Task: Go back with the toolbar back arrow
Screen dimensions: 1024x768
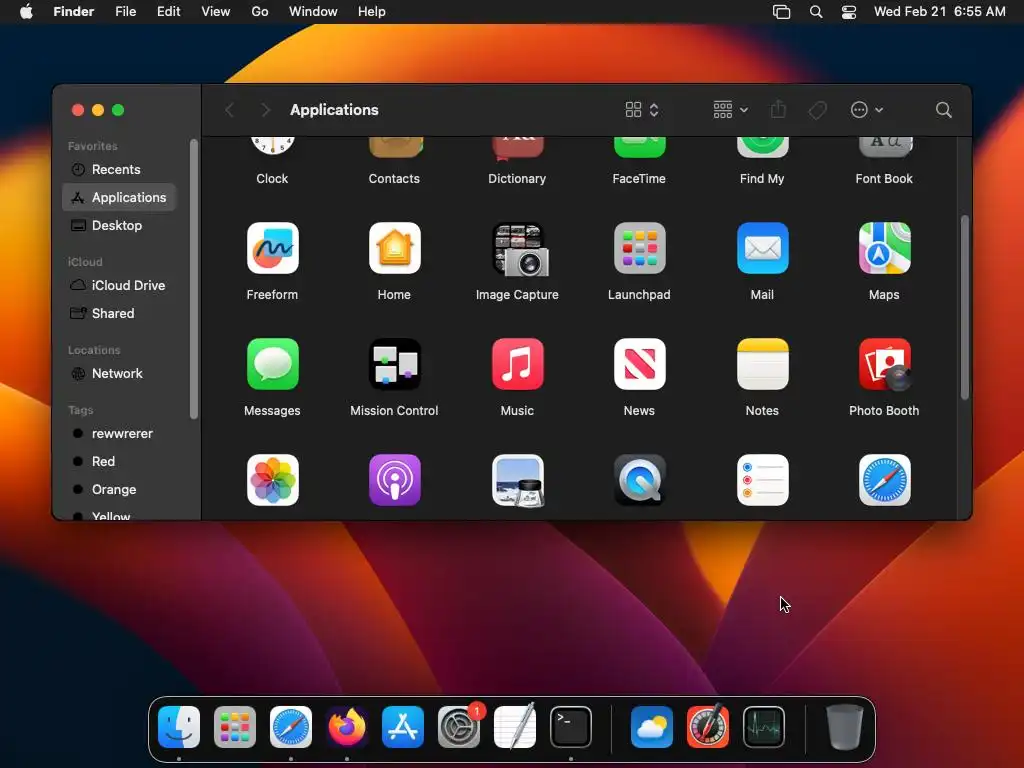Action: 229,110
